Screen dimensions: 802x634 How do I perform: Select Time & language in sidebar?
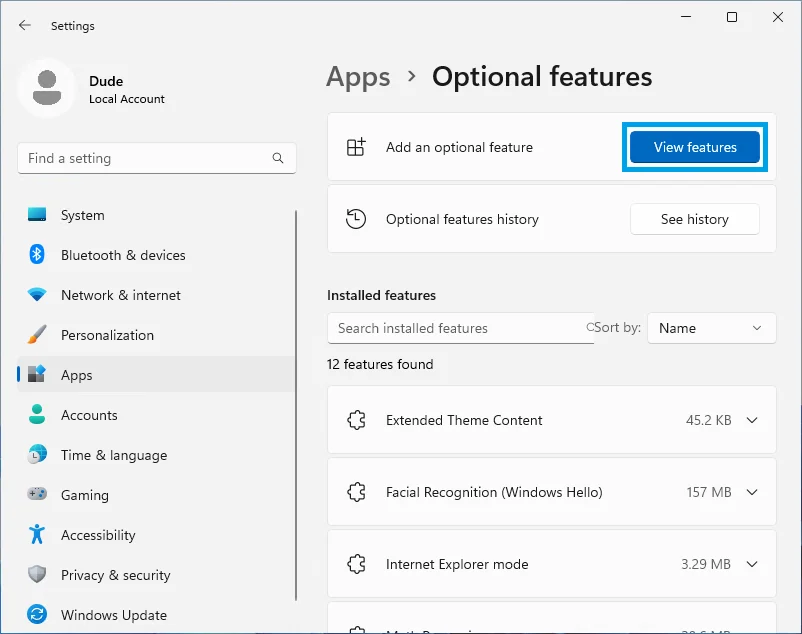click(x=113, y=455)
